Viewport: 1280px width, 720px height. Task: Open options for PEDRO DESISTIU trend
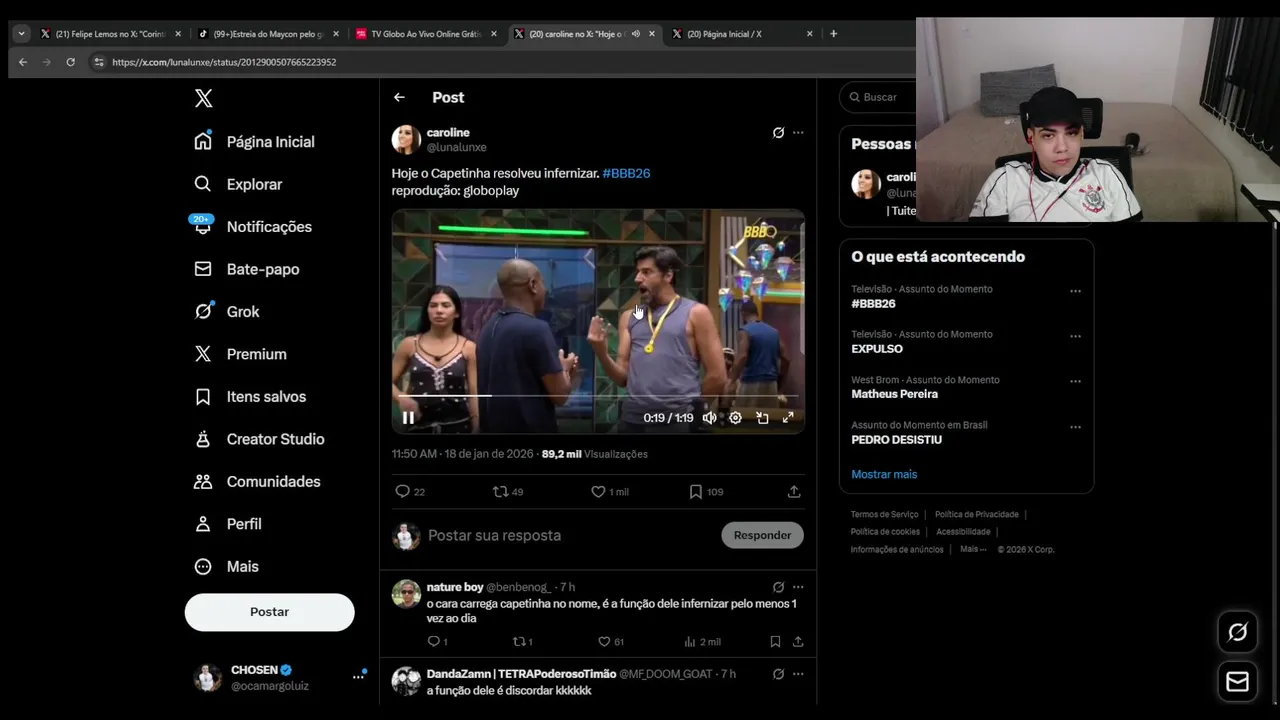1075,427
